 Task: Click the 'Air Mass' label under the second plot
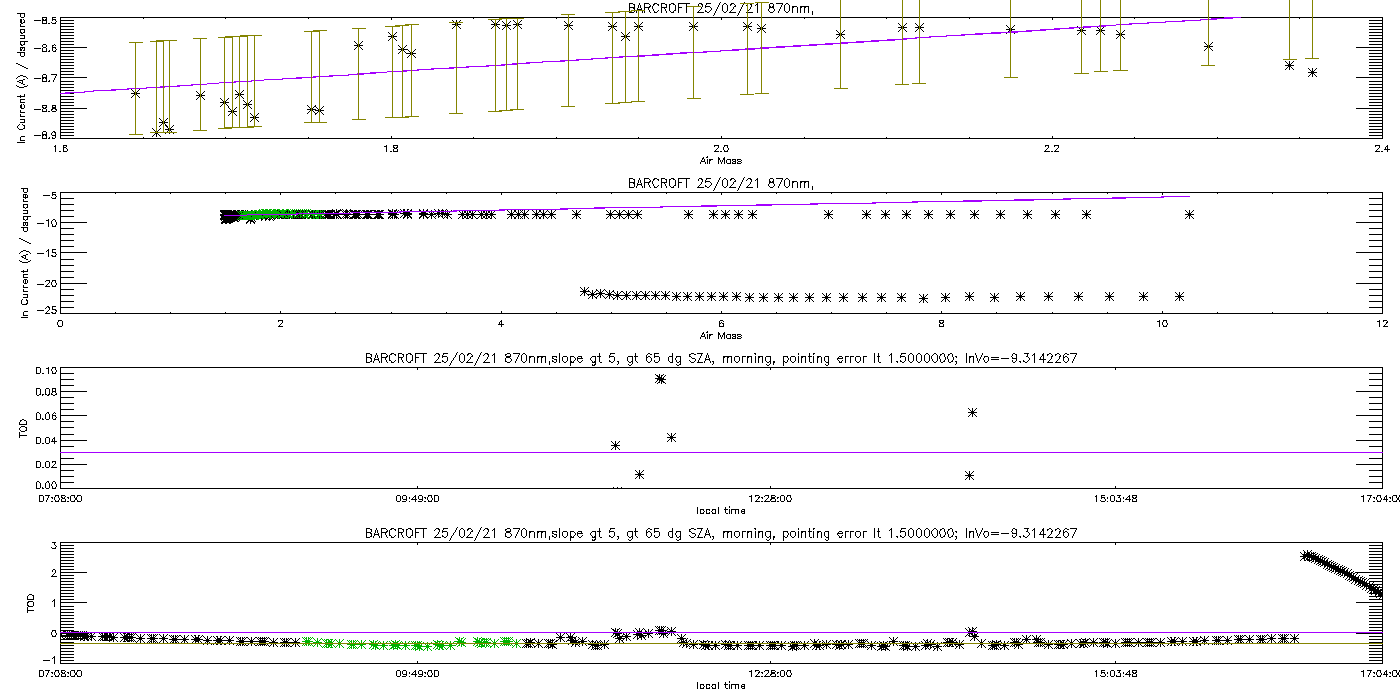tap(720, 335)
